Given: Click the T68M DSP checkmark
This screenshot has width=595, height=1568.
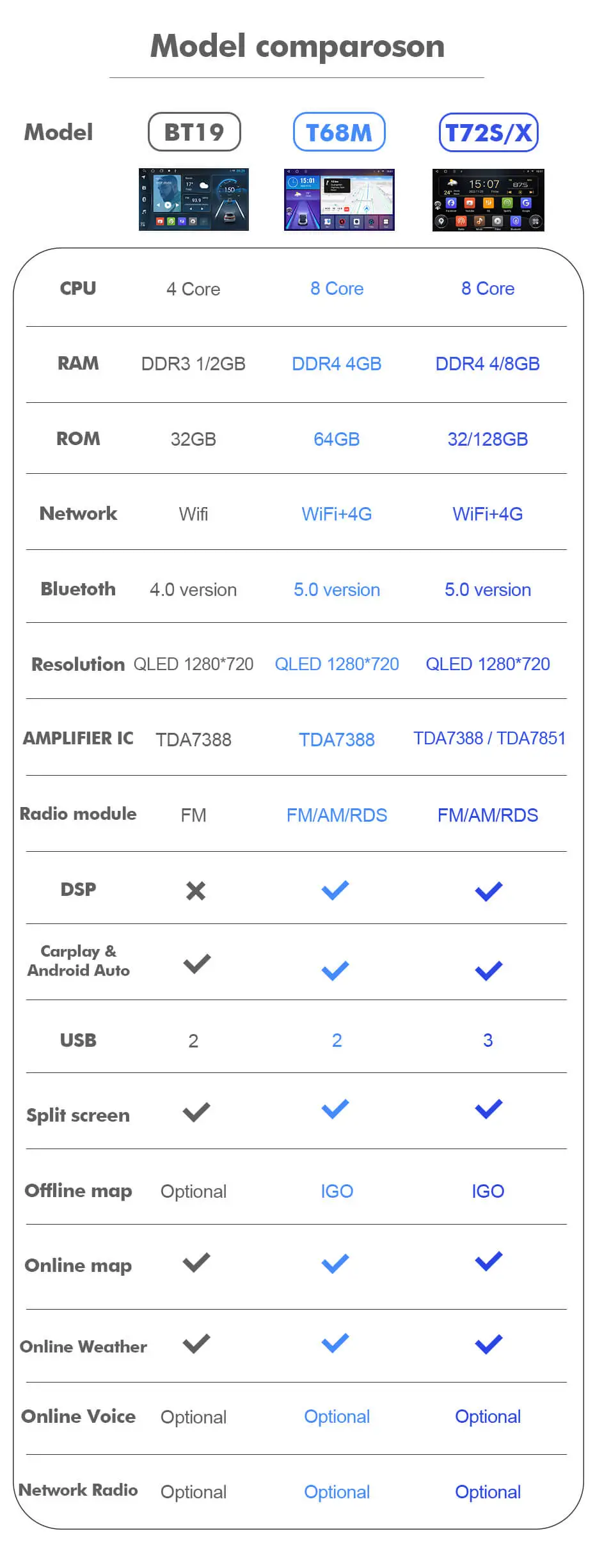Looking at the screenshot, I should 335,890.
